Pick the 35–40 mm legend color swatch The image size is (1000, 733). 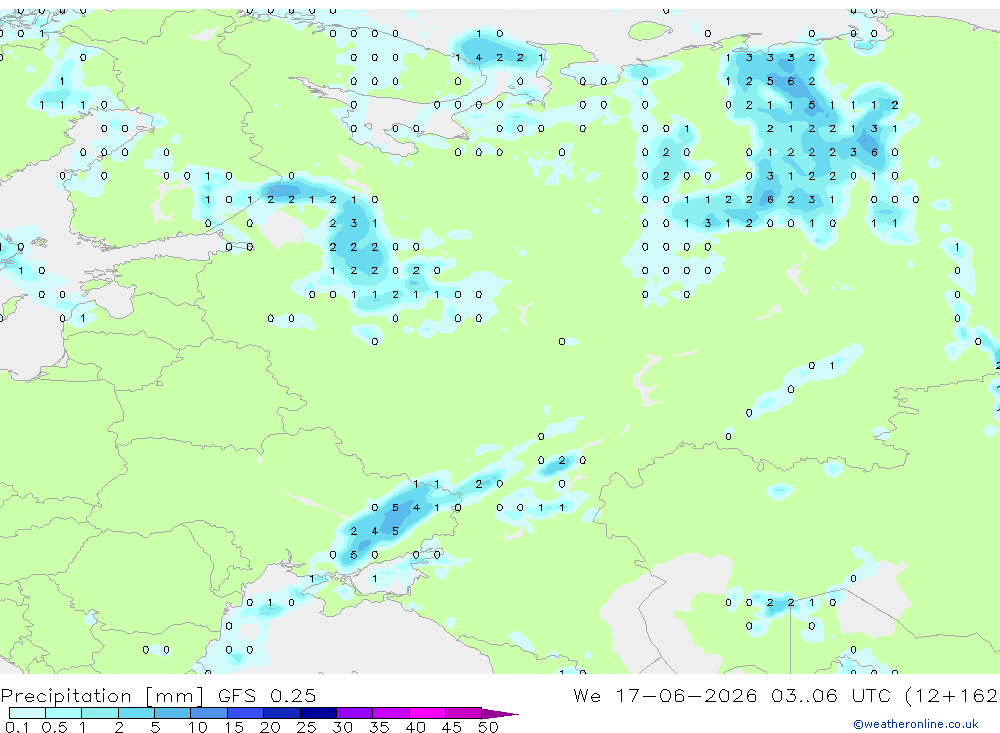click(390, 713)
